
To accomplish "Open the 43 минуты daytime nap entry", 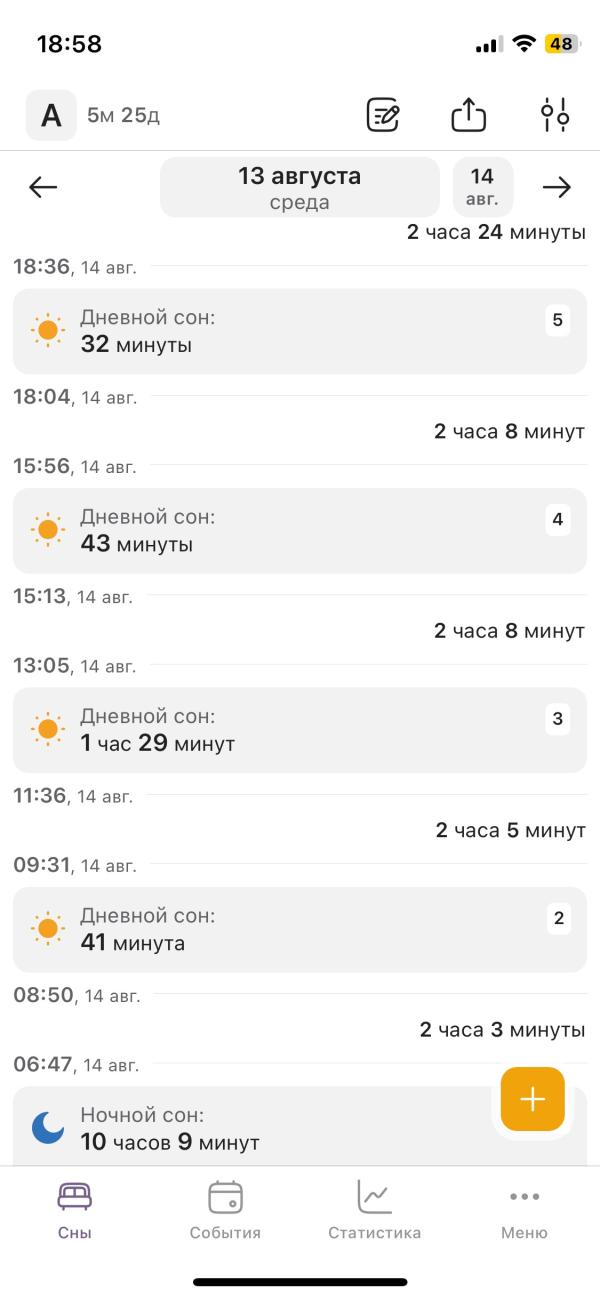I will tap(300, 531).
